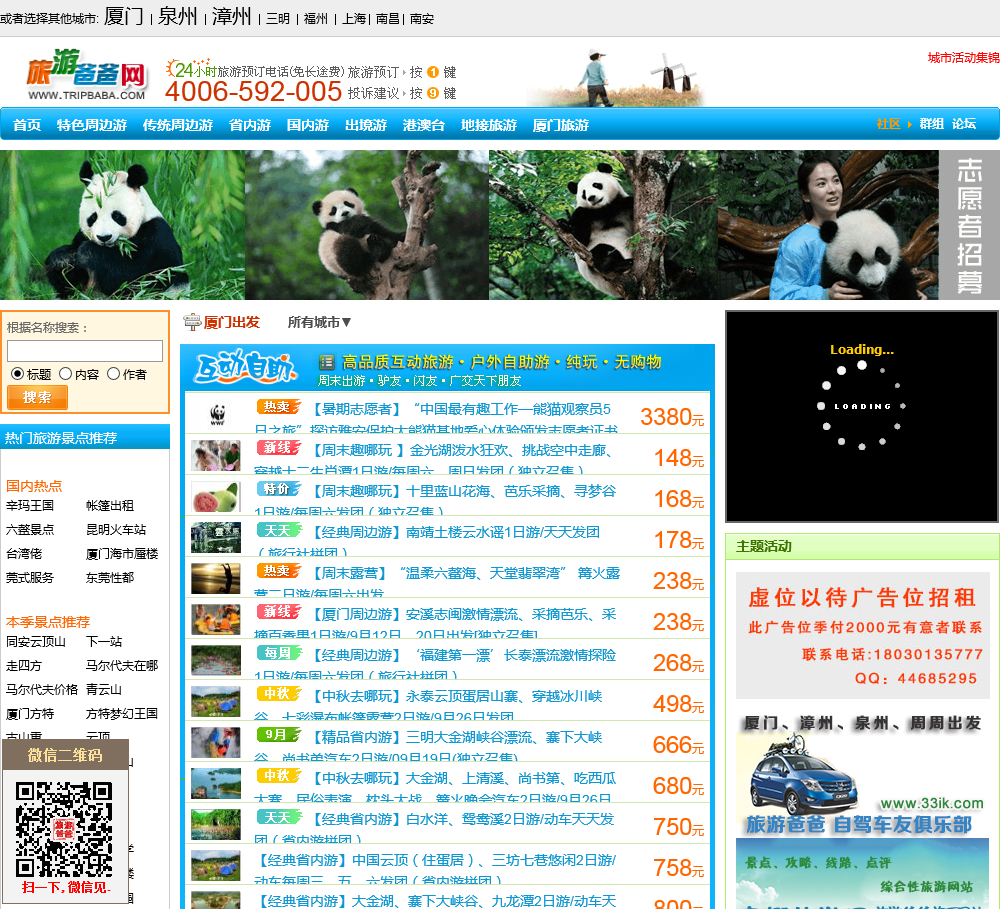Image resolution: width=1000 pixels, height=909 pixels.
Task: Click the 互动自助 logo graphic
Action: (x=246, y=367)
